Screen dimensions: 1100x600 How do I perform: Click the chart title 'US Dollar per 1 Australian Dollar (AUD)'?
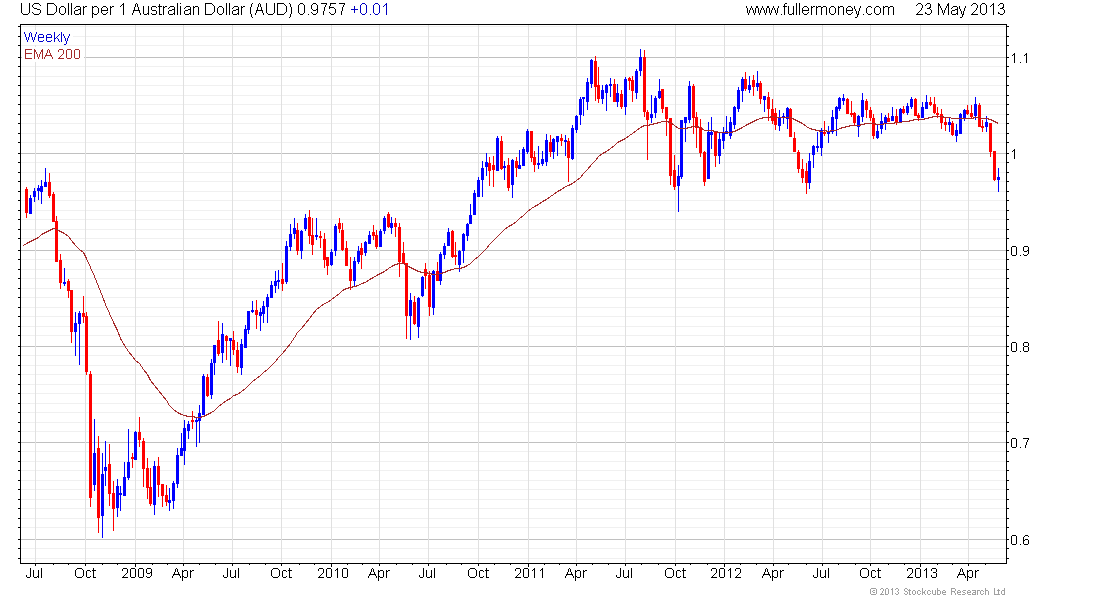pyautogui.click(x=156, y=10)
